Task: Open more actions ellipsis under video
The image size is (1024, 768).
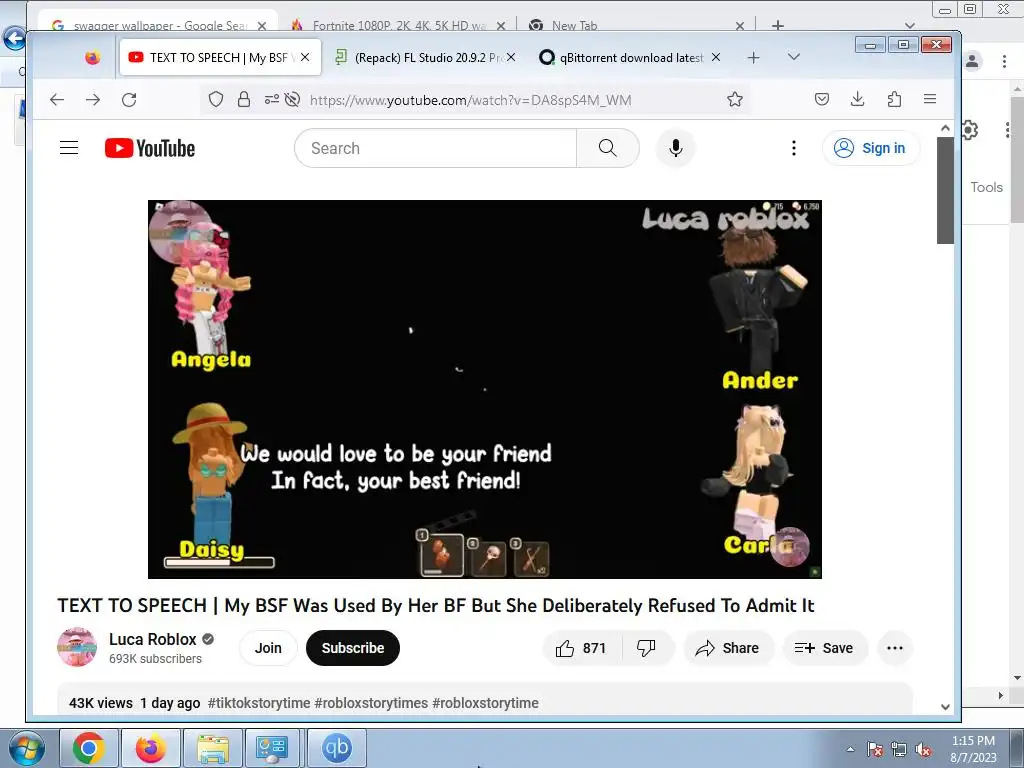Action: 895,648
